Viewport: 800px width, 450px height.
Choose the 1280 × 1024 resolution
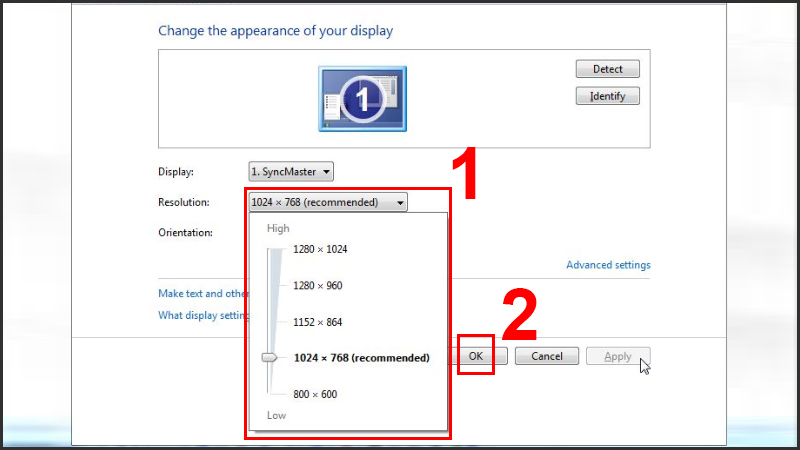(320, 249)
